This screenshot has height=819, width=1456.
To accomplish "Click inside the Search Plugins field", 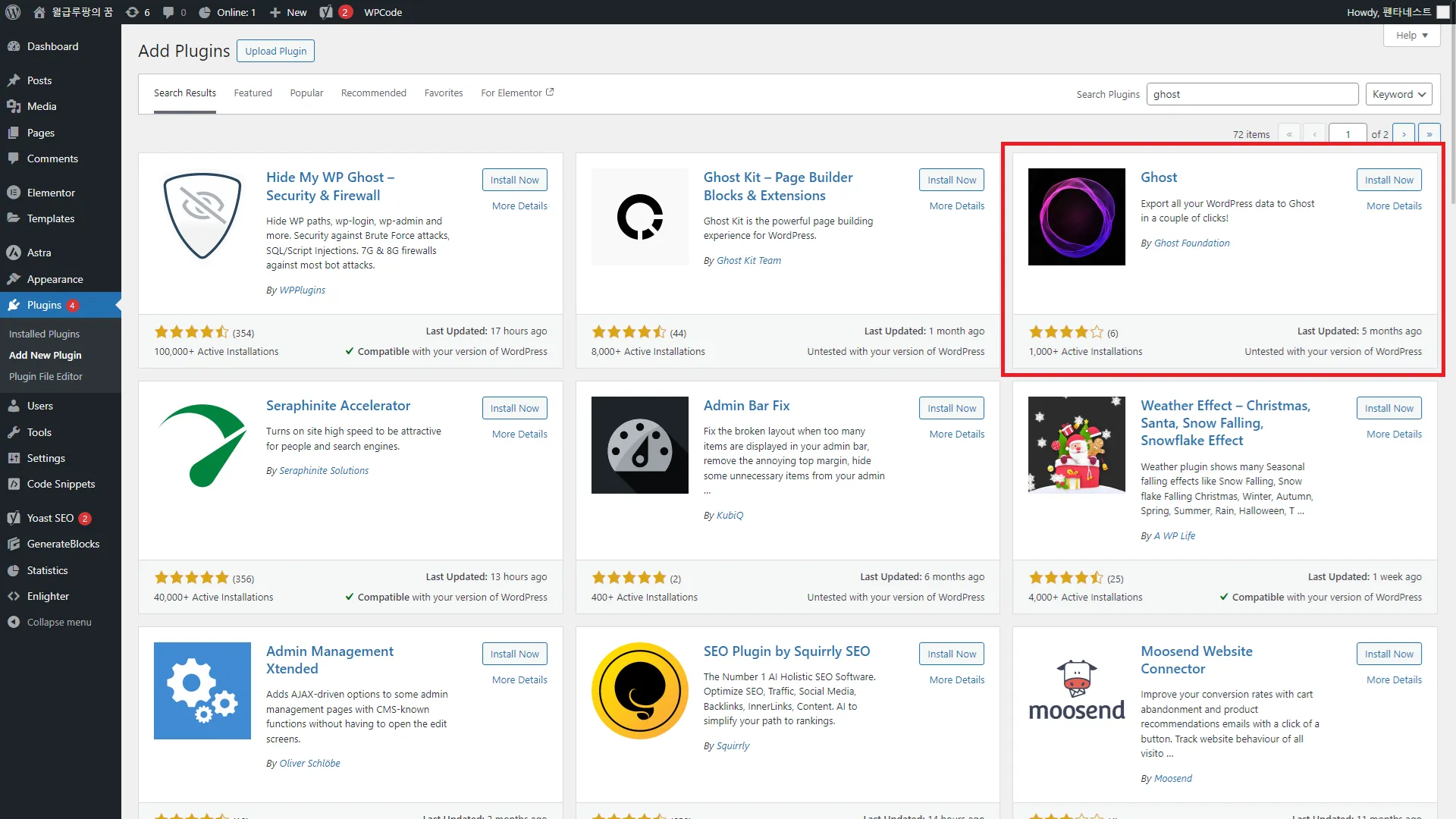I will pos(1252,94).
